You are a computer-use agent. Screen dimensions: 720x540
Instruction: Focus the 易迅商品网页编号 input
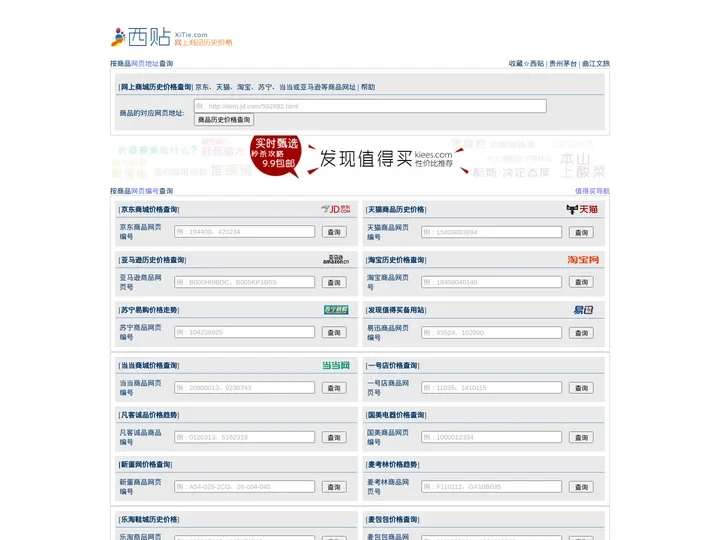[491, 332]
